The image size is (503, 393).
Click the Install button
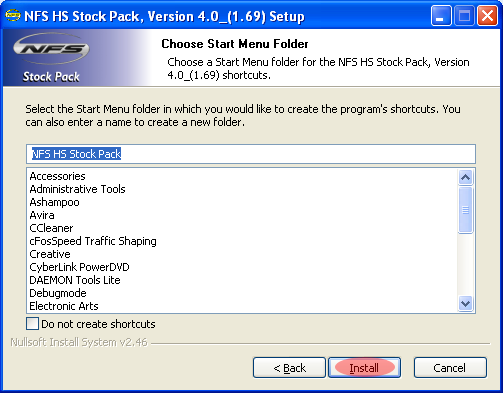pos(364,368)
